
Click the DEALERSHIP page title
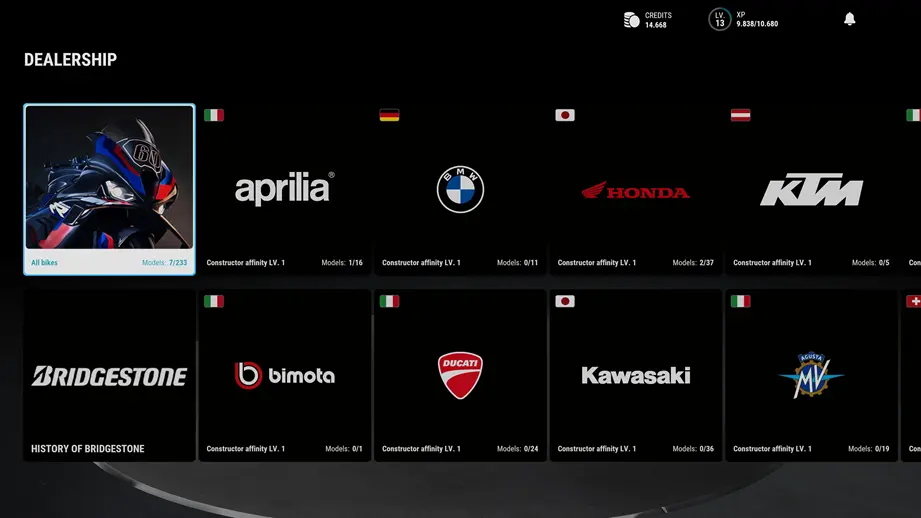70,59
